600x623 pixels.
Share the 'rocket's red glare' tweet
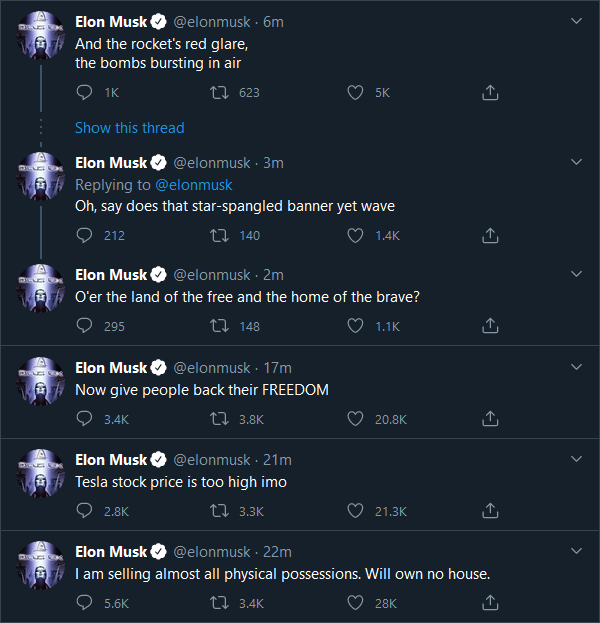(490, 92)
